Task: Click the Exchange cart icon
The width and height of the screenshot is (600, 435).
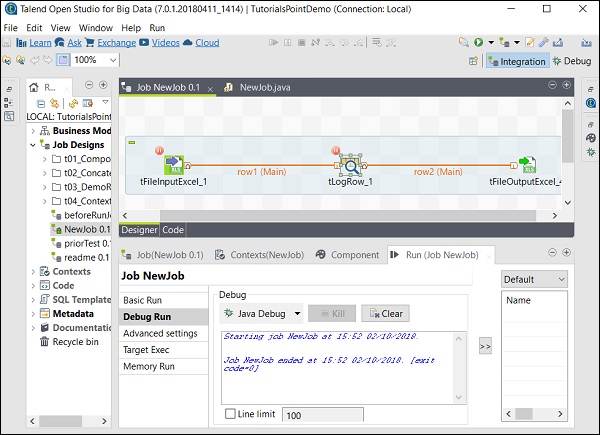Action: [90, 42]
